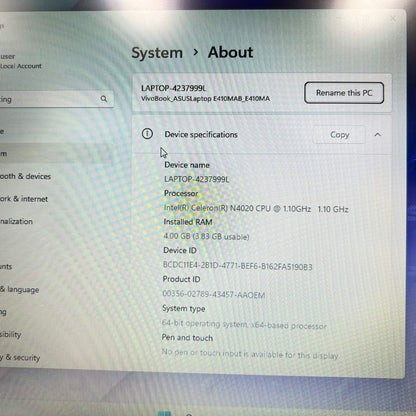Viewport: 416px width, 416px height.
Task: Select the user Local Account profile
Action: coord(21,61)
